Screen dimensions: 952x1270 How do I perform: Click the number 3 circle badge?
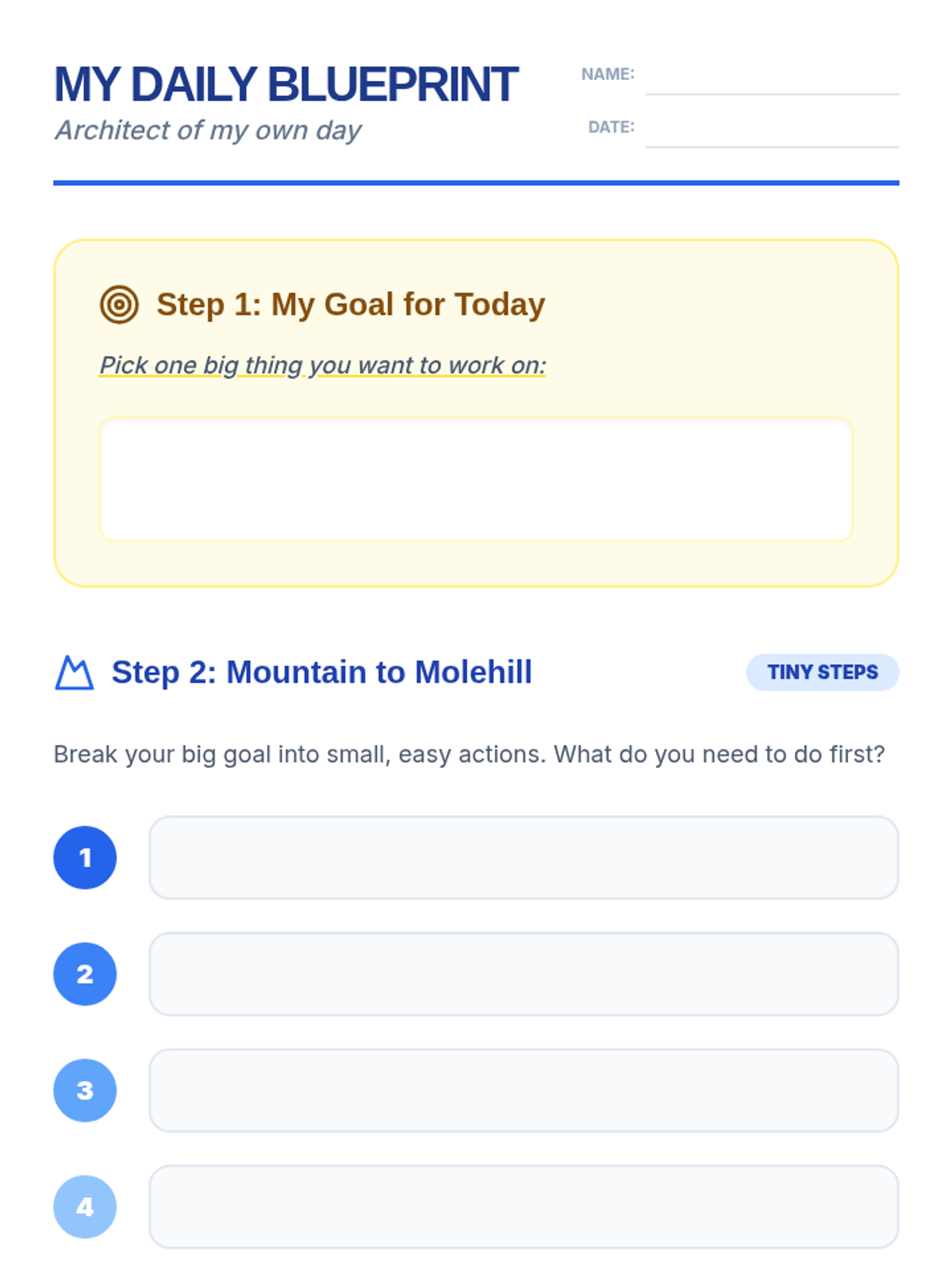pyautogui.click(x=85, y=1091)
